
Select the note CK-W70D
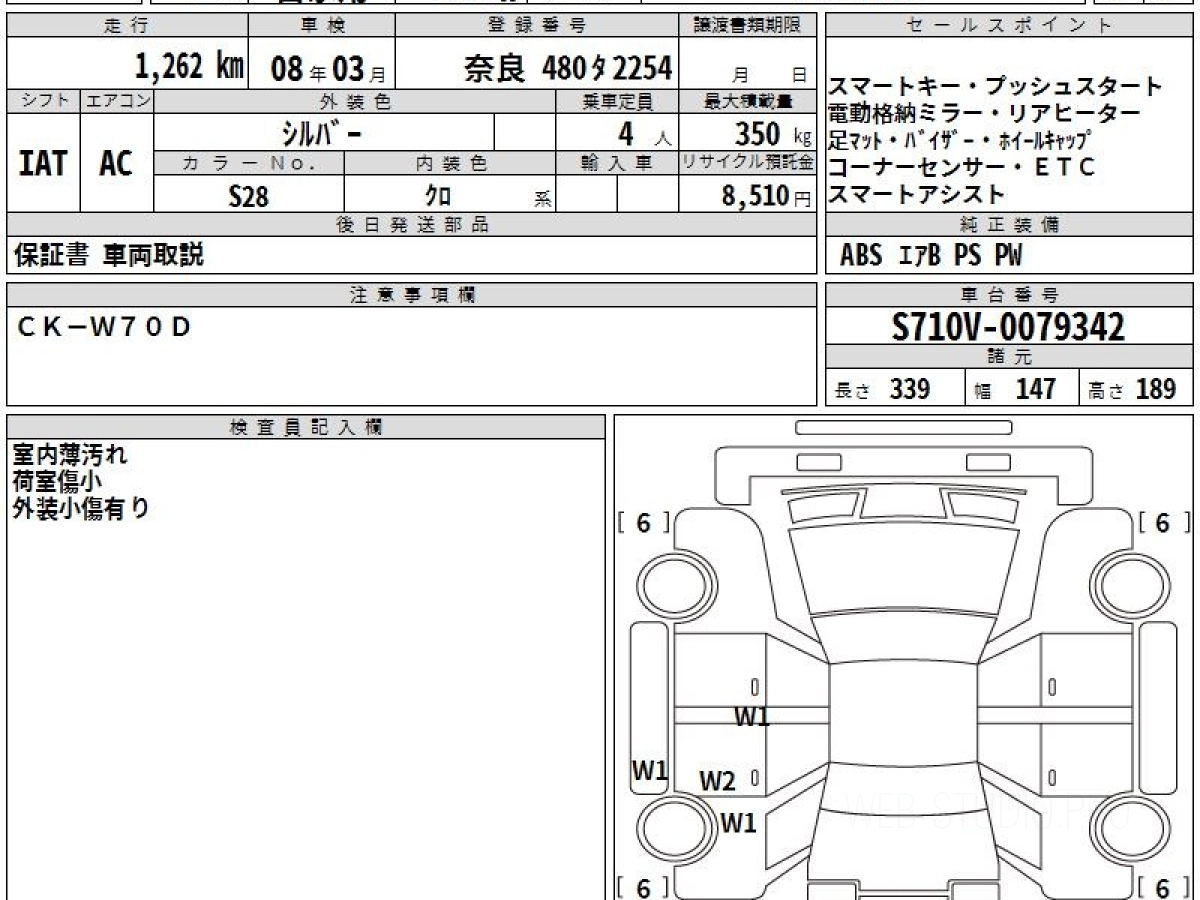pos(103,326)
